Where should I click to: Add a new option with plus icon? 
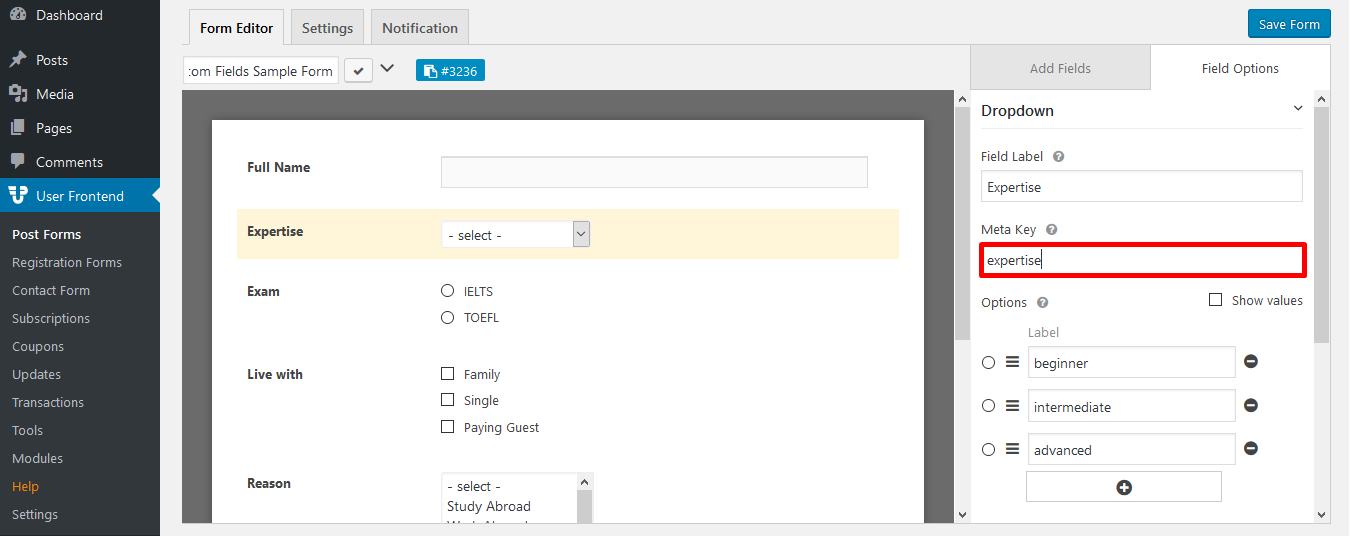pyautogui.click(x=1123, y=487)
